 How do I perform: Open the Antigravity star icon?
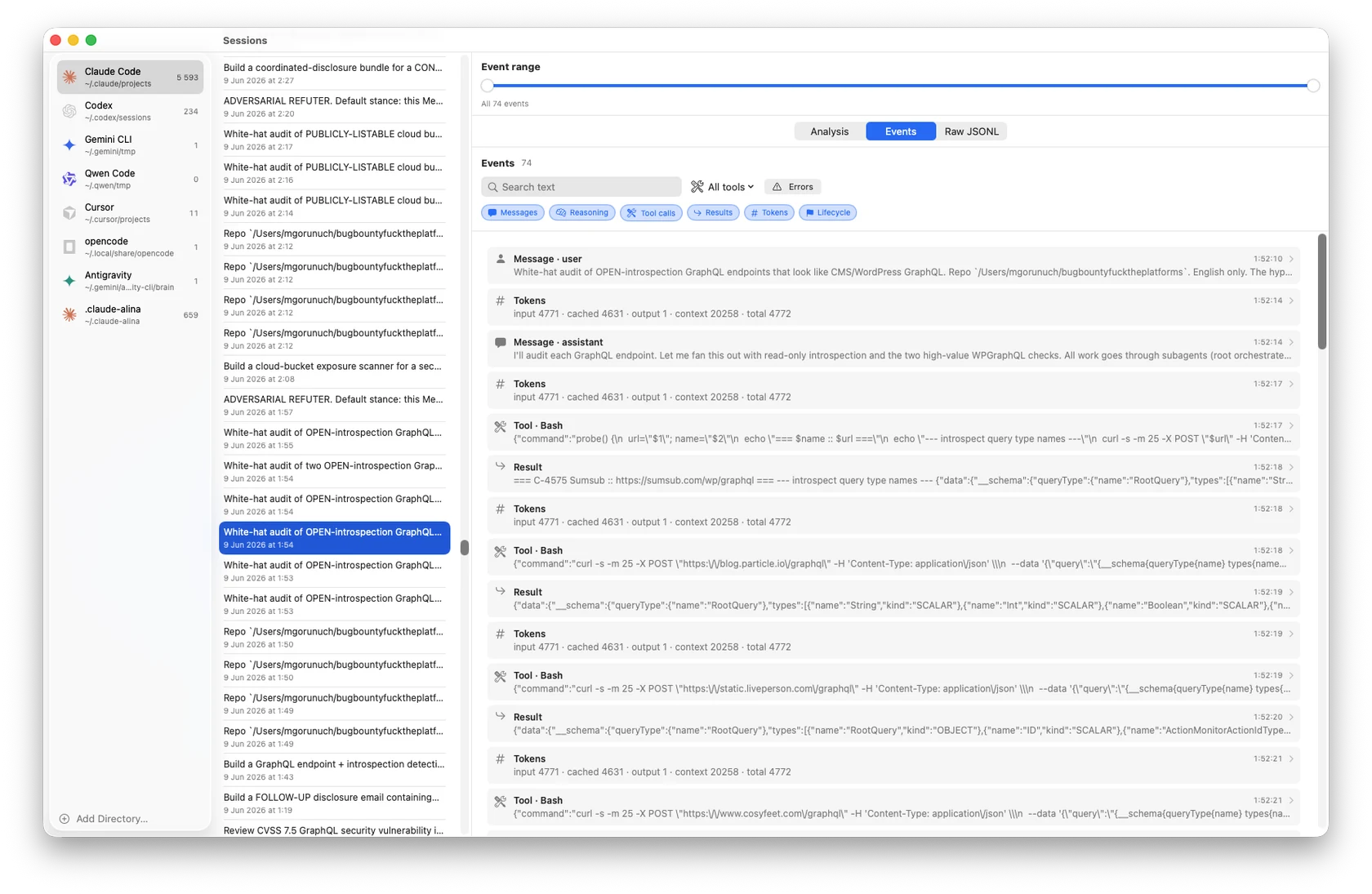click(x=69, y=281)
